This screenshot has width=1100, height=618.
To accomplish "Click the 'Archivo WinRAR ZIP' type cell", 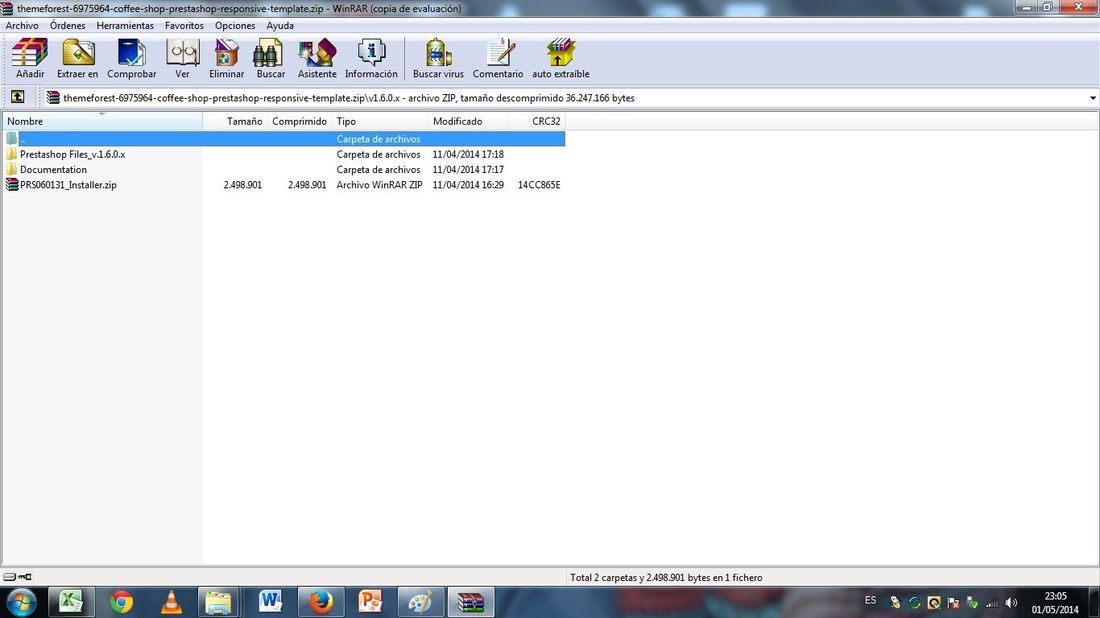I will click(x=380, y=185).
